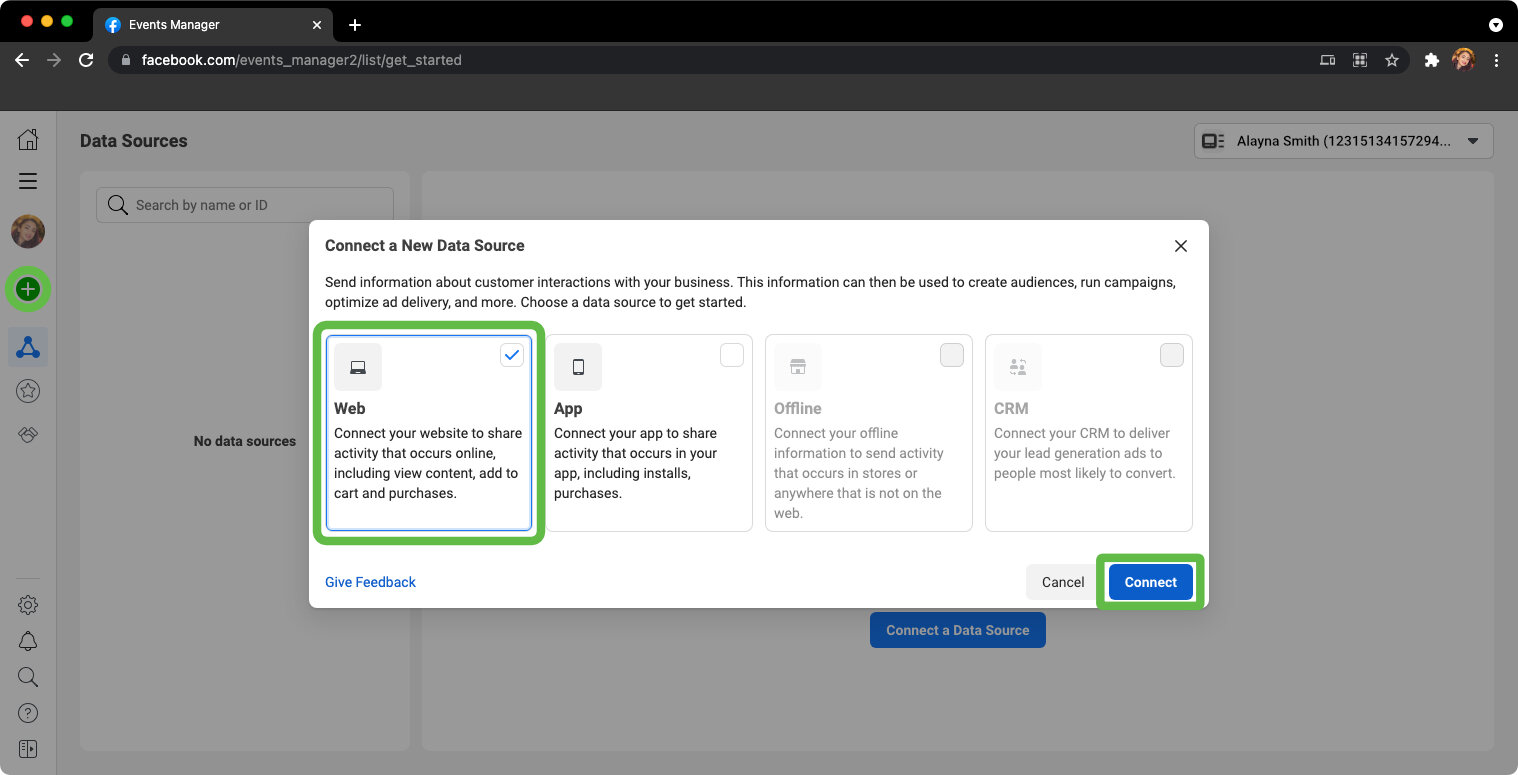1518x775 pixels.
Task: Check the Offline data source checkbox
Action: [x=952, y=355]
